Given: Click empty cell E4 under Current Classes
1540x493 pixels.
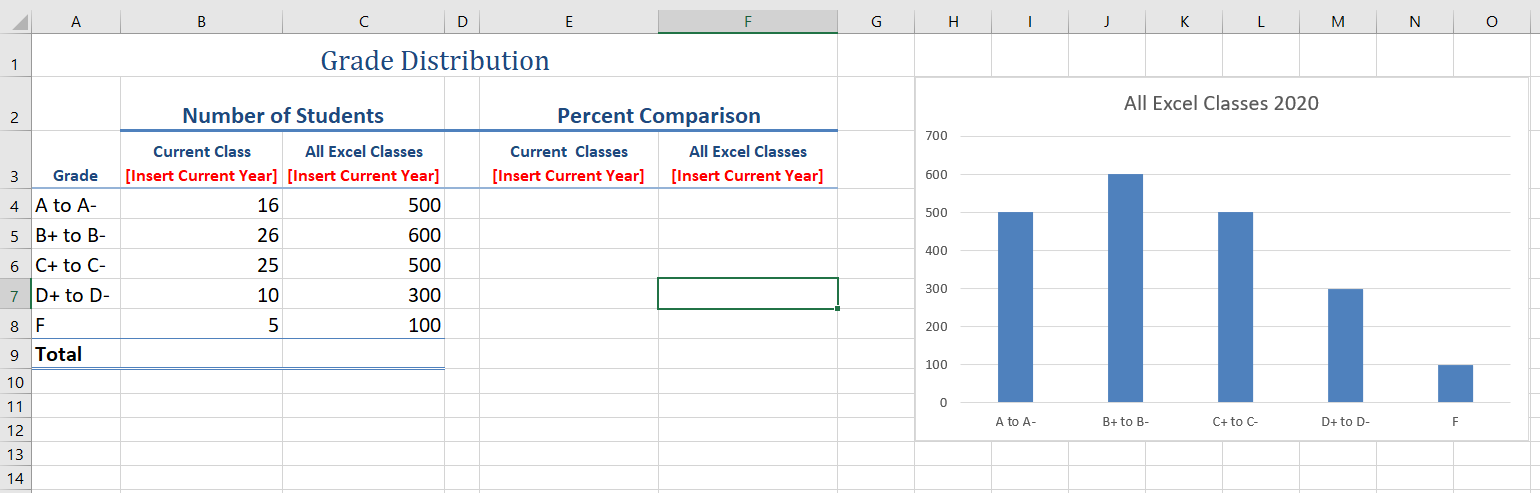Looking at the screenshot, I should [568, 206].
